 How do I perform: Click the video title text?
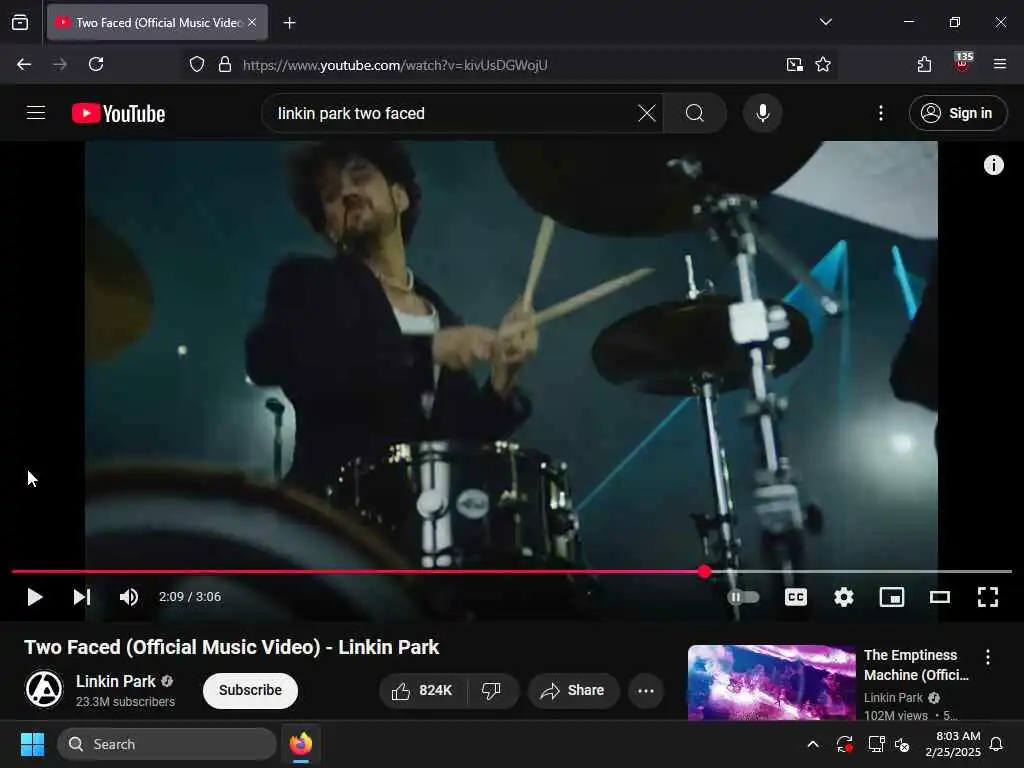coord(231,647)
